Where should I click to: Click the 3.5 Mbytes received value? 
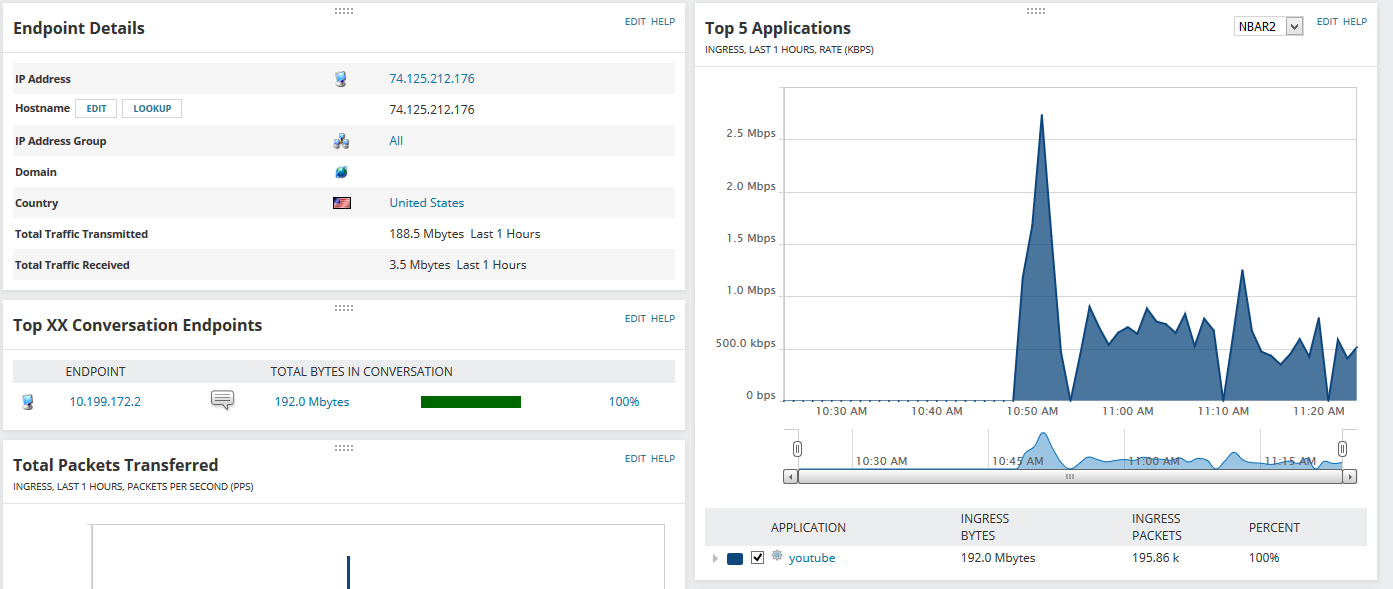420,265
